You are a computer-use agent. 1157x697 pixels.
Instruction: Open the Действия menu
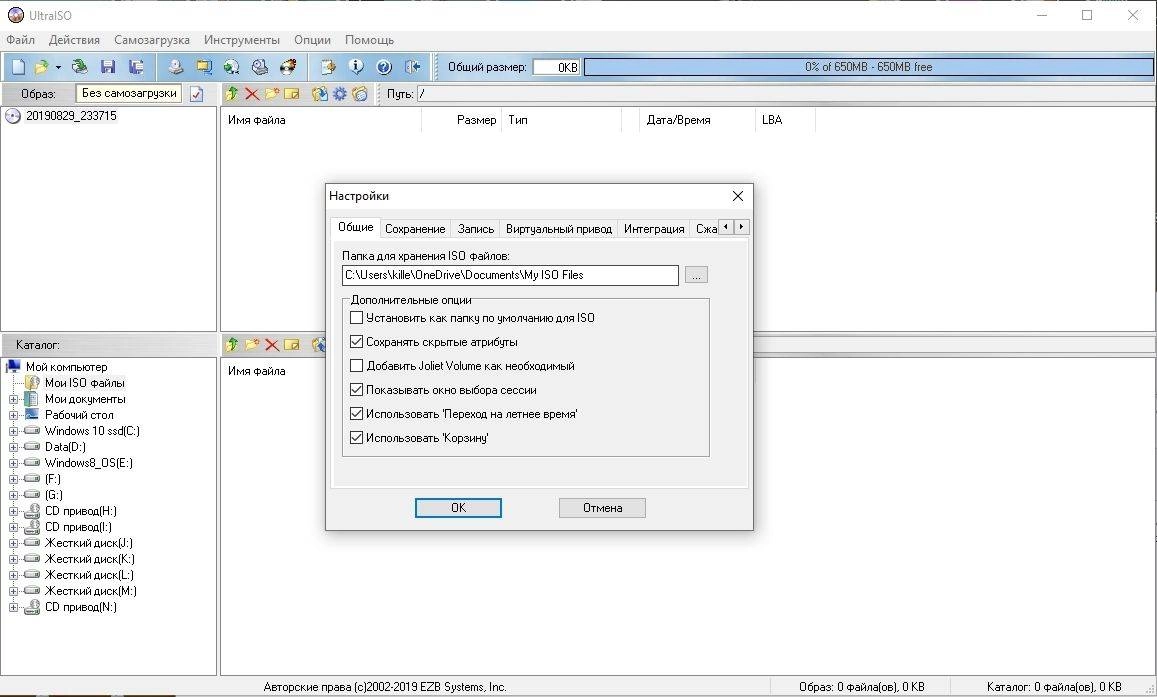pos(74,40)
